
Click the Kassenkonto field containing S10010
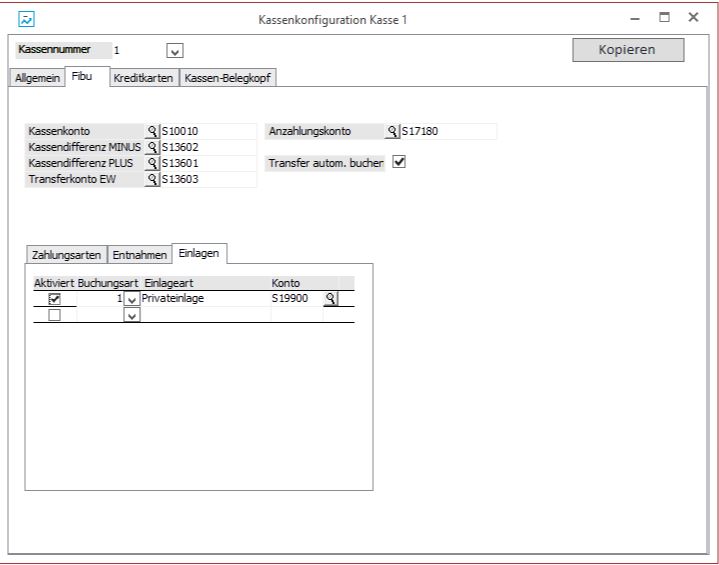207,131
